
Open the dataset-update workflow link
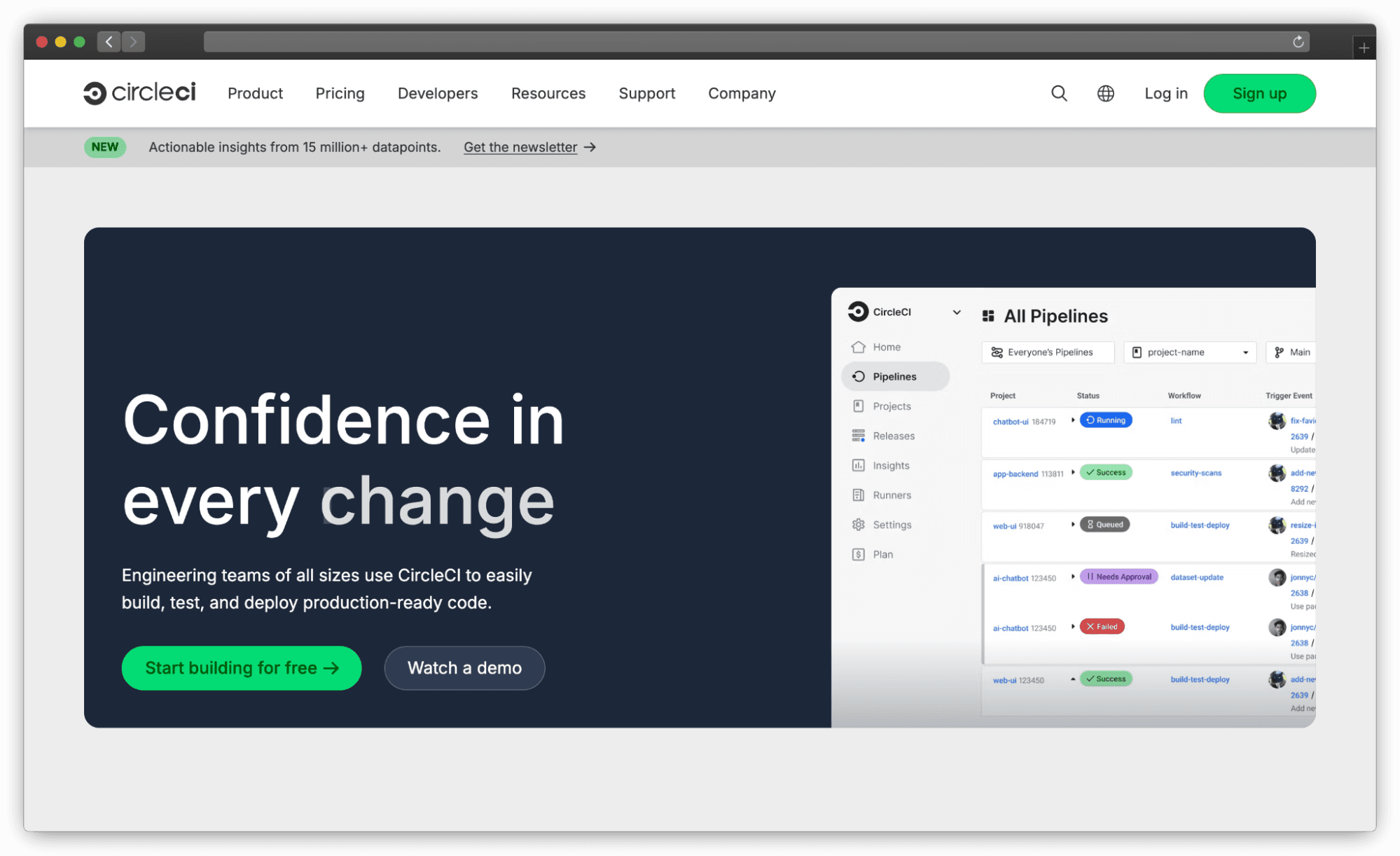pos(1197,577)
